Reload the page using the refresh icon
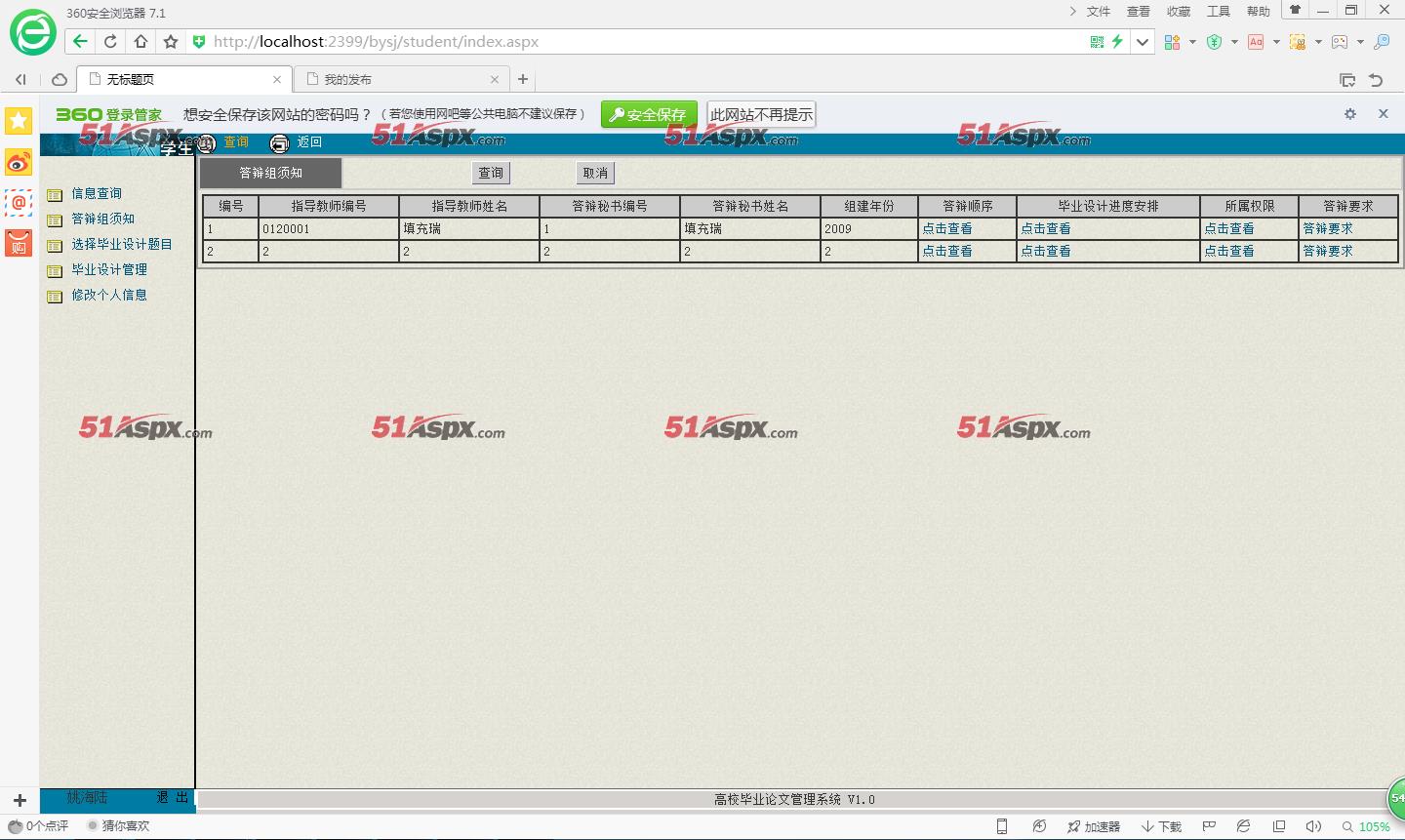Viewport: 1405px width, 840px height. pos(110,41)
